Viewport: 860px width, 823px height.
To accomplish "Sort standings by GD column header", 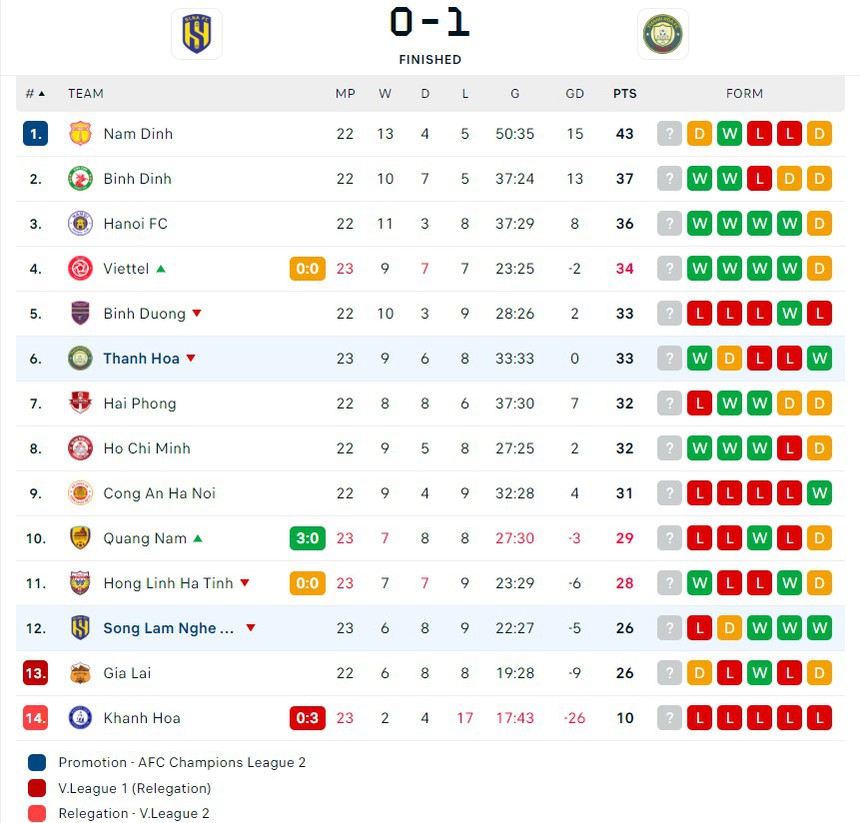I will click(x=575, y=94).
